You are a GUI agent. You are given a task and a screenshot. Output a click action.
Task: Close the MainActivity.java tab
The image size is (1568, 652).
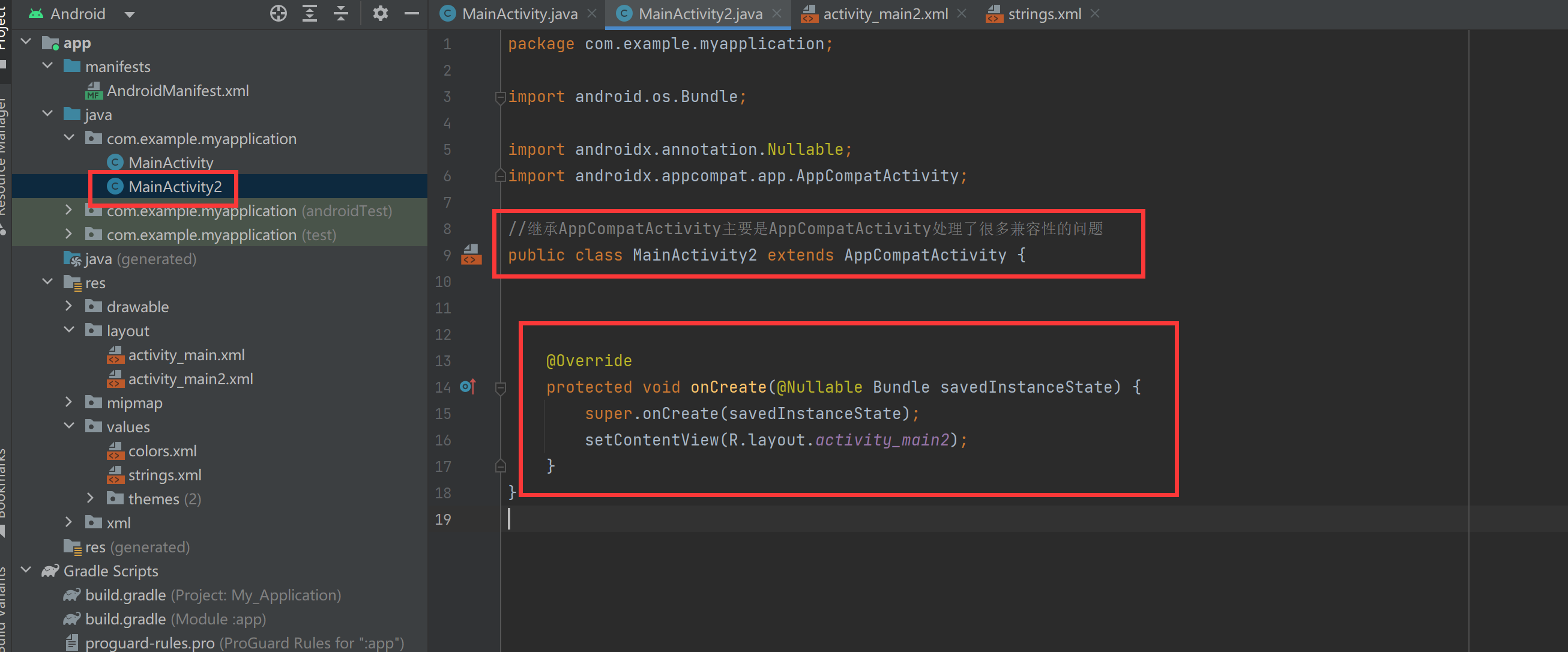pyautogui.click(x=592, y=13)
